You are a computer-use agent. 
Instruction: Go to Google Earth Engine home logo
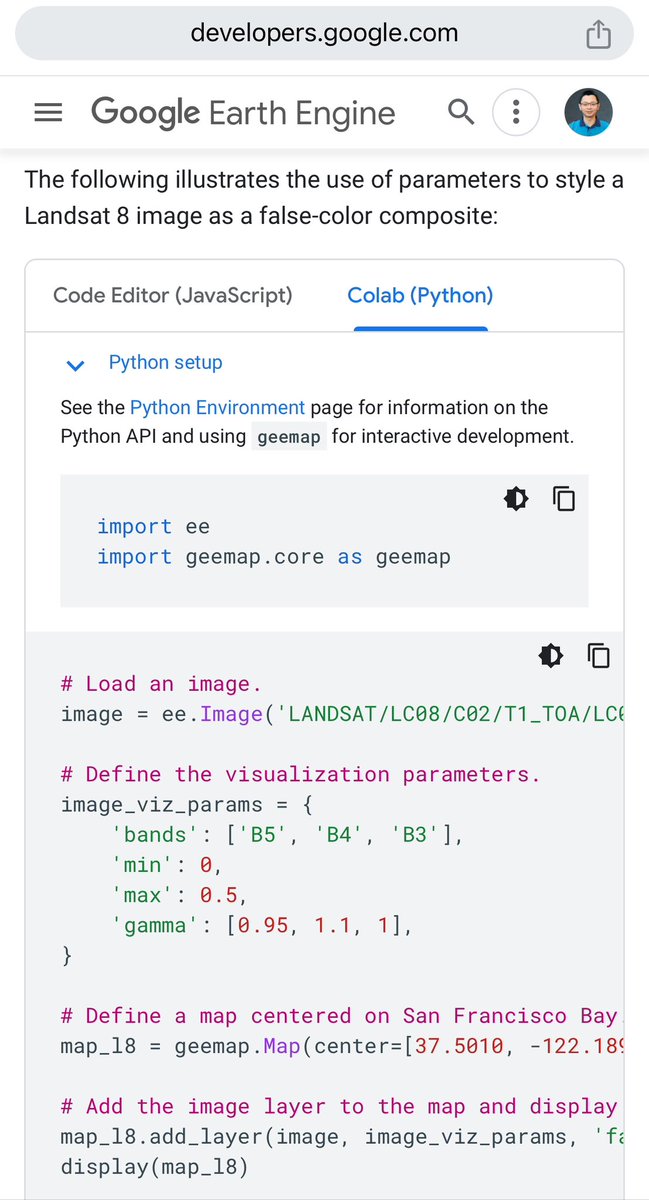[243, 113]
